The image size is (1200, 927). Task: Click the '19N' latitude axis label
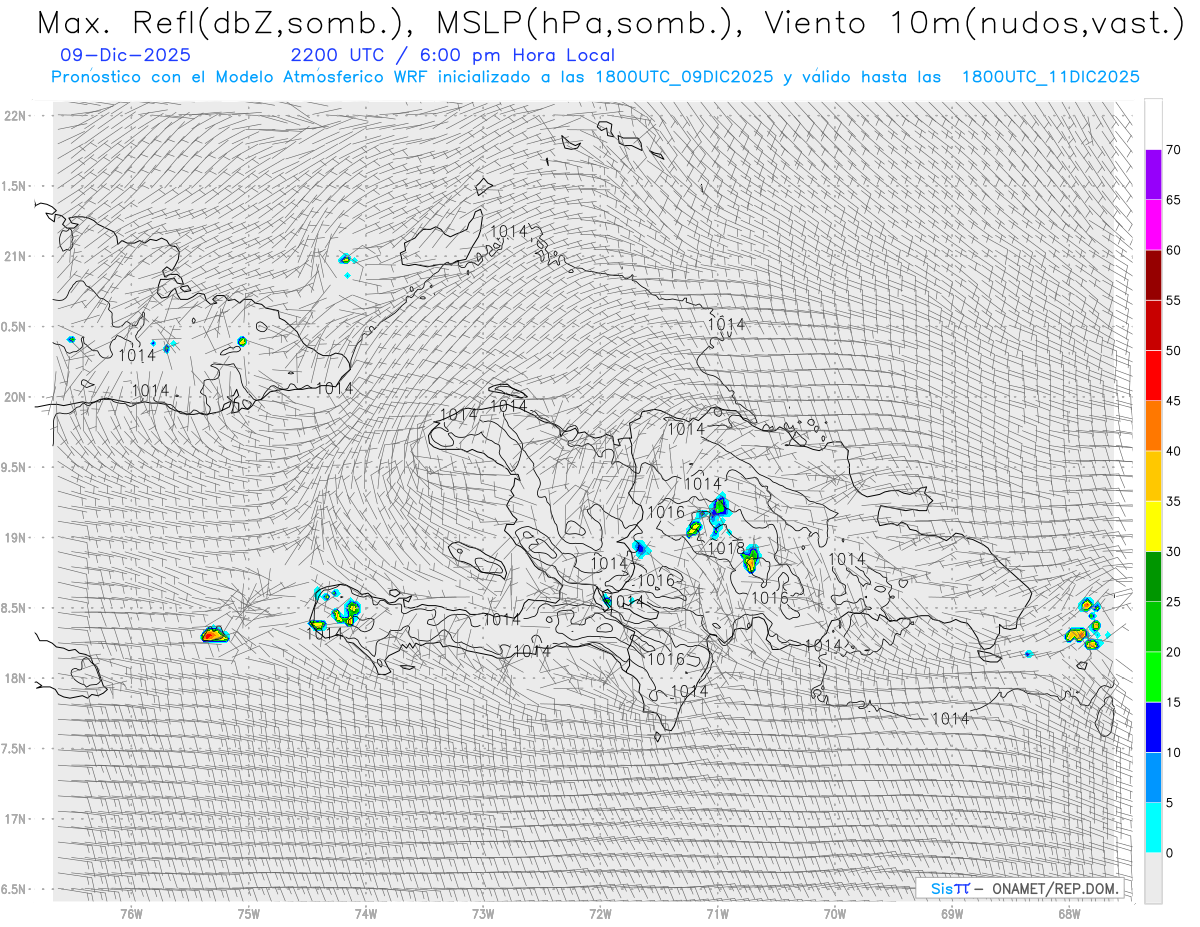point(15,537)
